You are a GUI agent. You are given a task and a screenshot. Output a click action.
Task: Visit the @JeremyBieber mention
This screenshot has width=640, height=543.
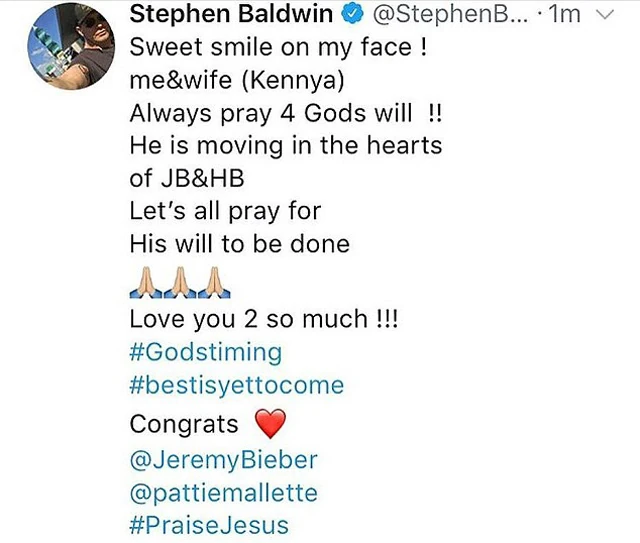click(x=224, y=459)
